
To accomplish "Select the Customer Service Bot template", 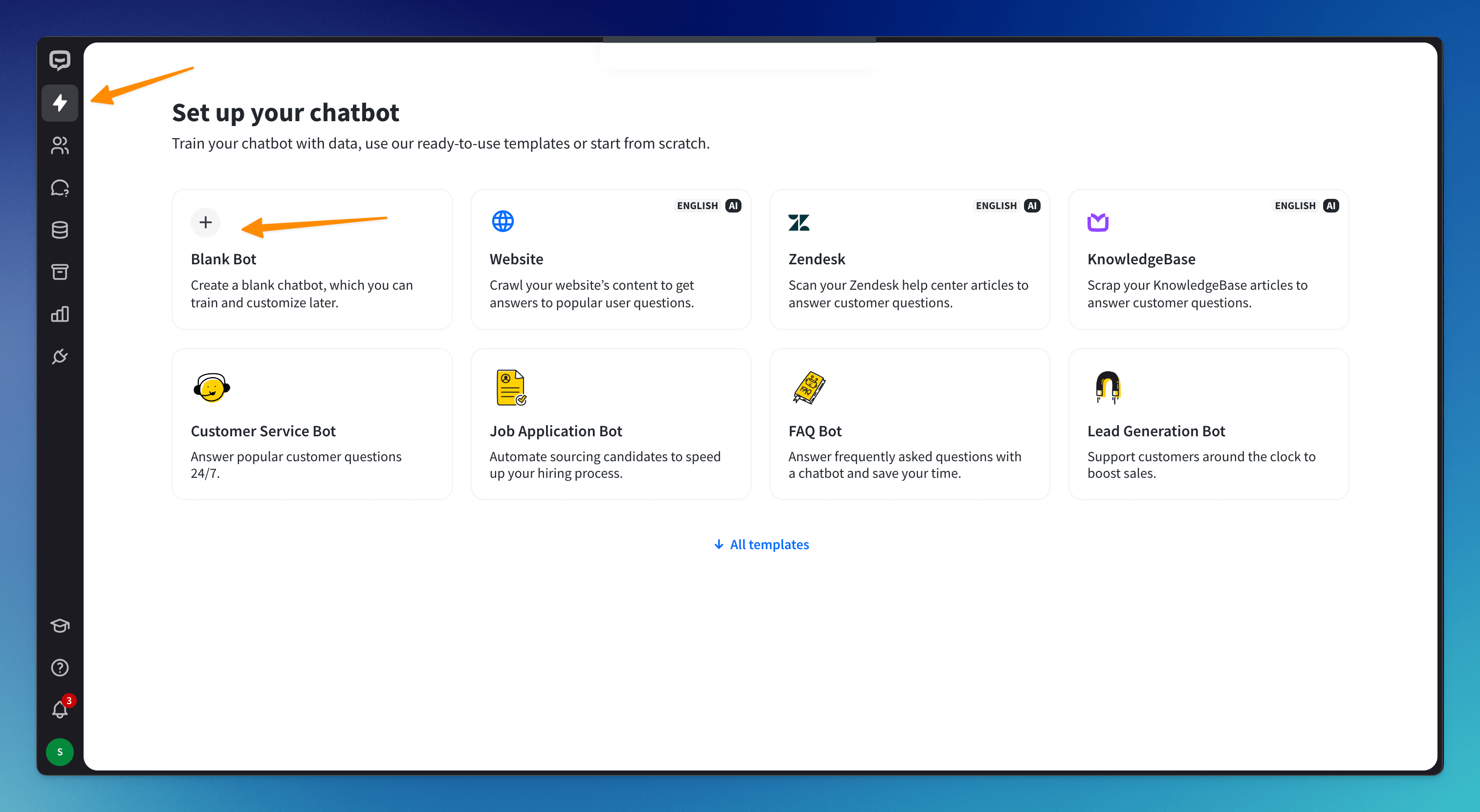I will pos(312,425).
